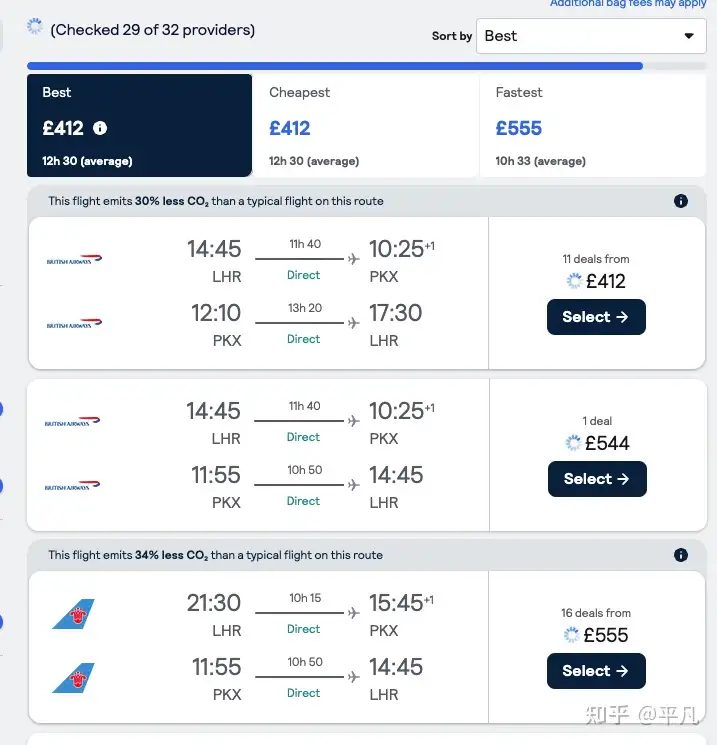This screenshot has width=717, height=745.
Task: Click the 16 deals from text
Action: click(x=596, y=613)
